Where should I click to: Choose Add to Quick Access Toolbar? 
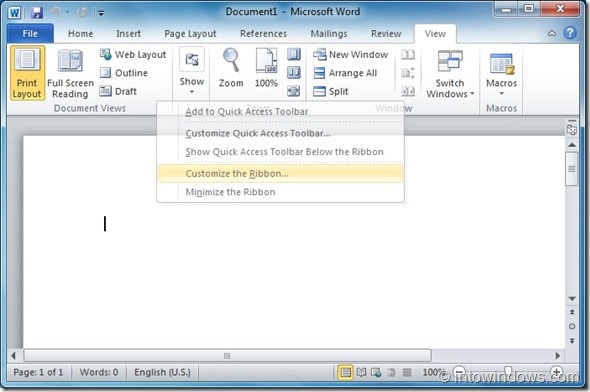280,111
